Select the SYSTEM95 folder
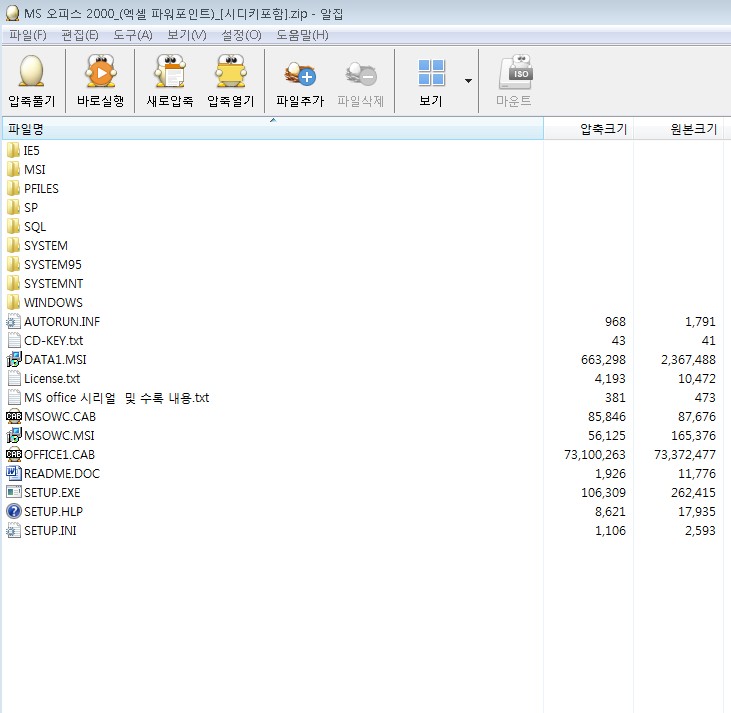Image resolution: width=731 pixels, height=713 pixels. pos(52,264)
